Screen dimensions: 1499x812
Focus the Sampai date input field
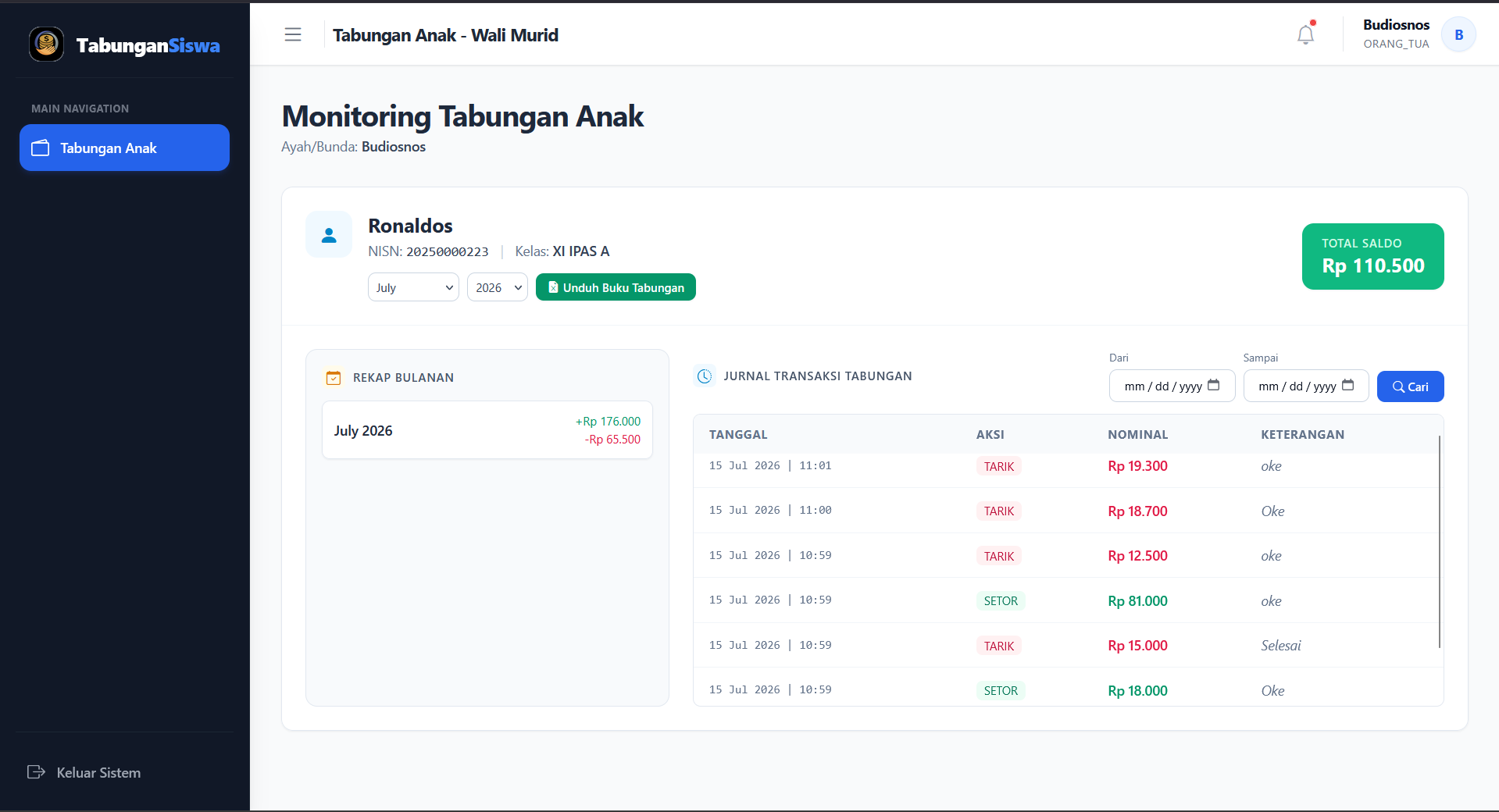pyautogui.click(x=1306, y=386)
